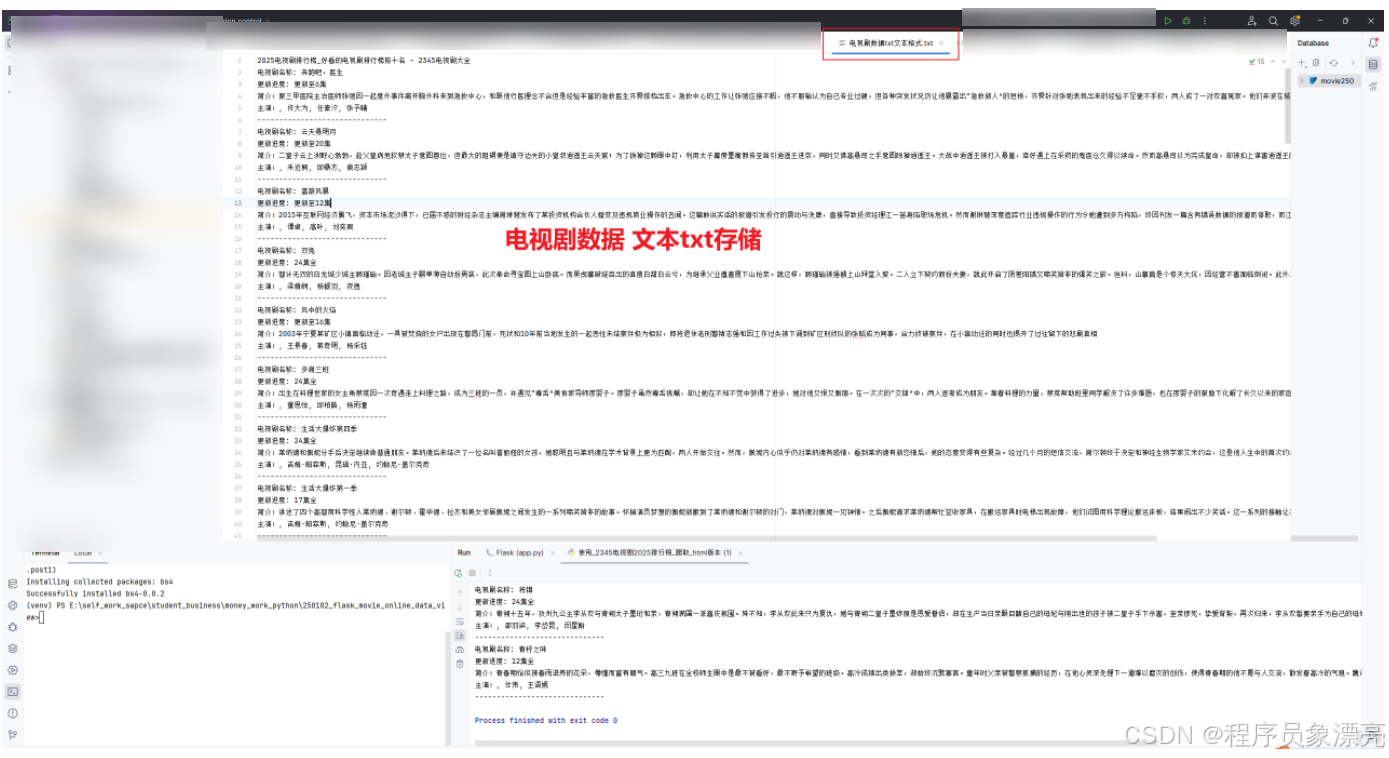
Task: Click the Run tool window label
Action: click(465, 552)
